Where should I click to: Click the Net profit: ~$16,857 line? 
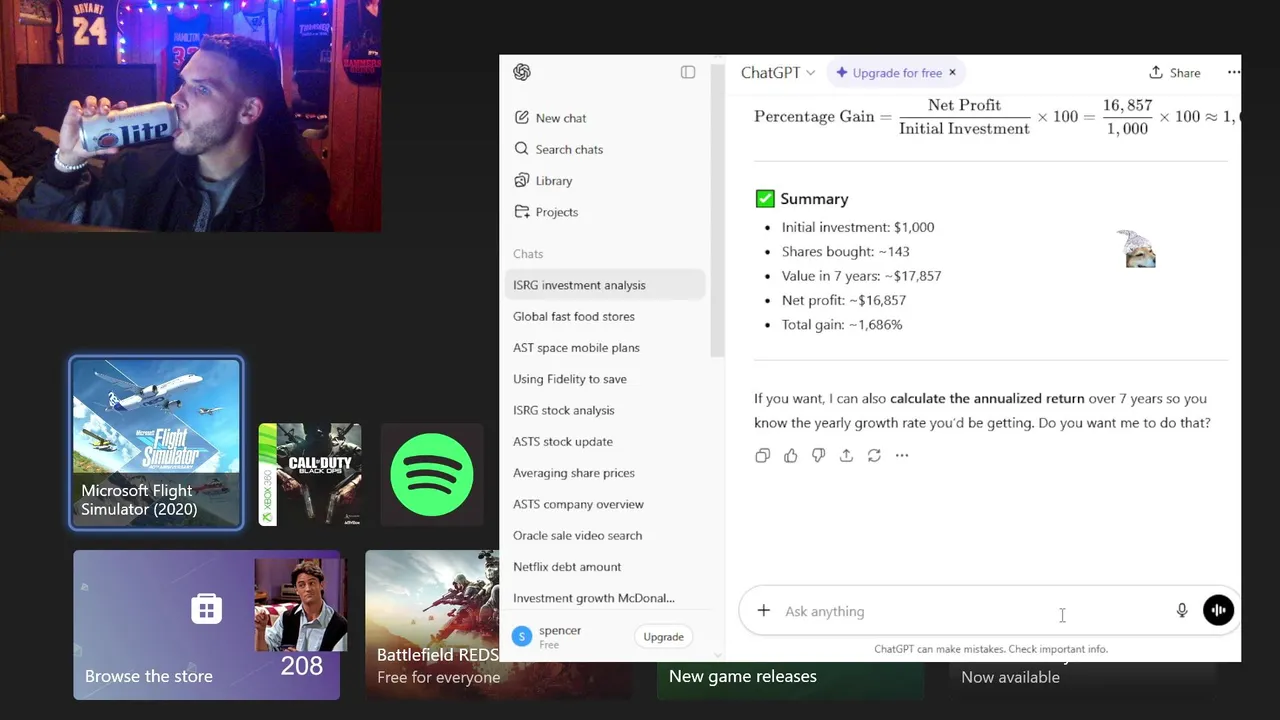click(x=844, y=300)
